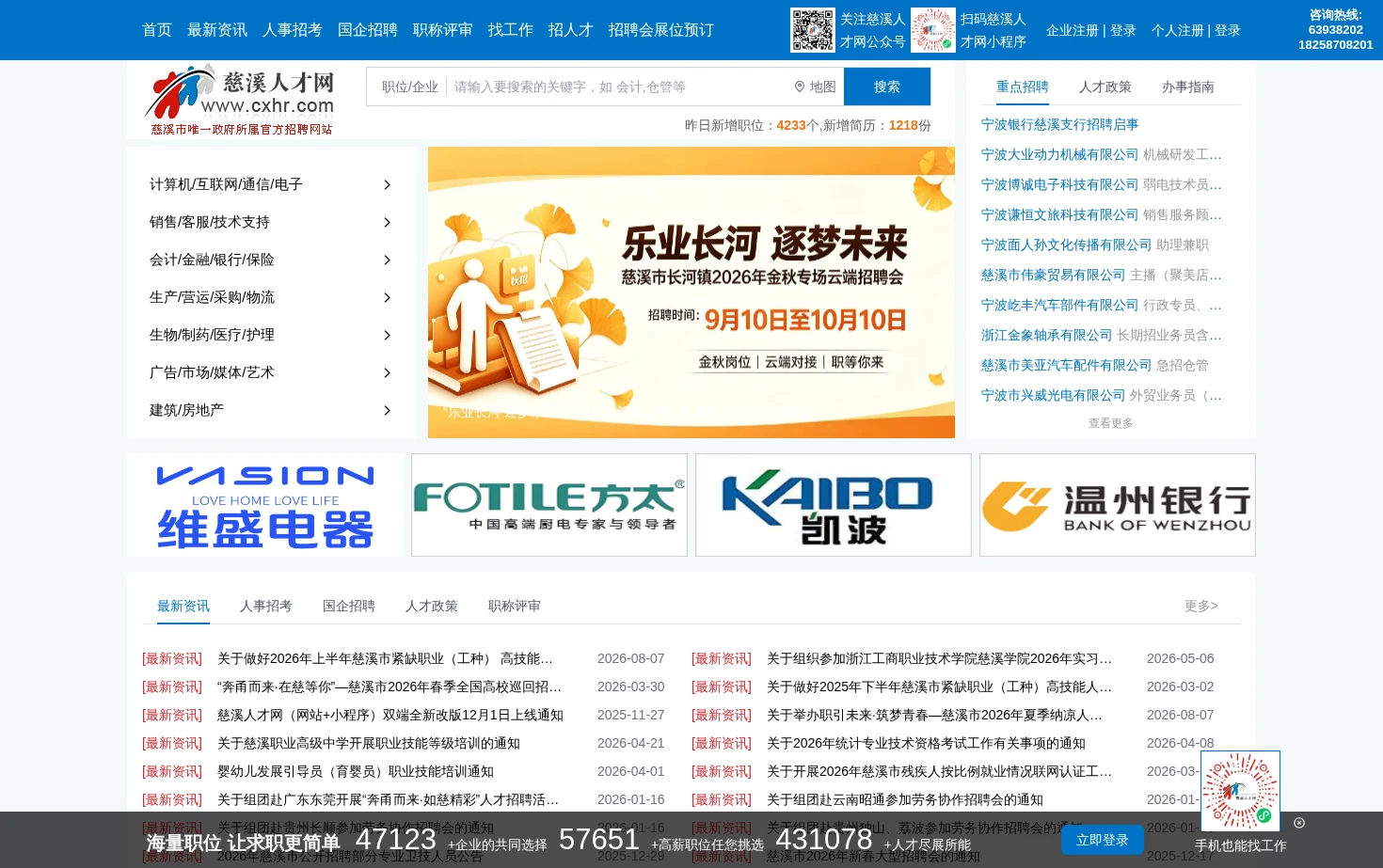The width and height of the screenshot is (1383, 868).
Task: Open 宁波谦恒文旅科技有限公司 listing
Action: [x=1060, y=214]
